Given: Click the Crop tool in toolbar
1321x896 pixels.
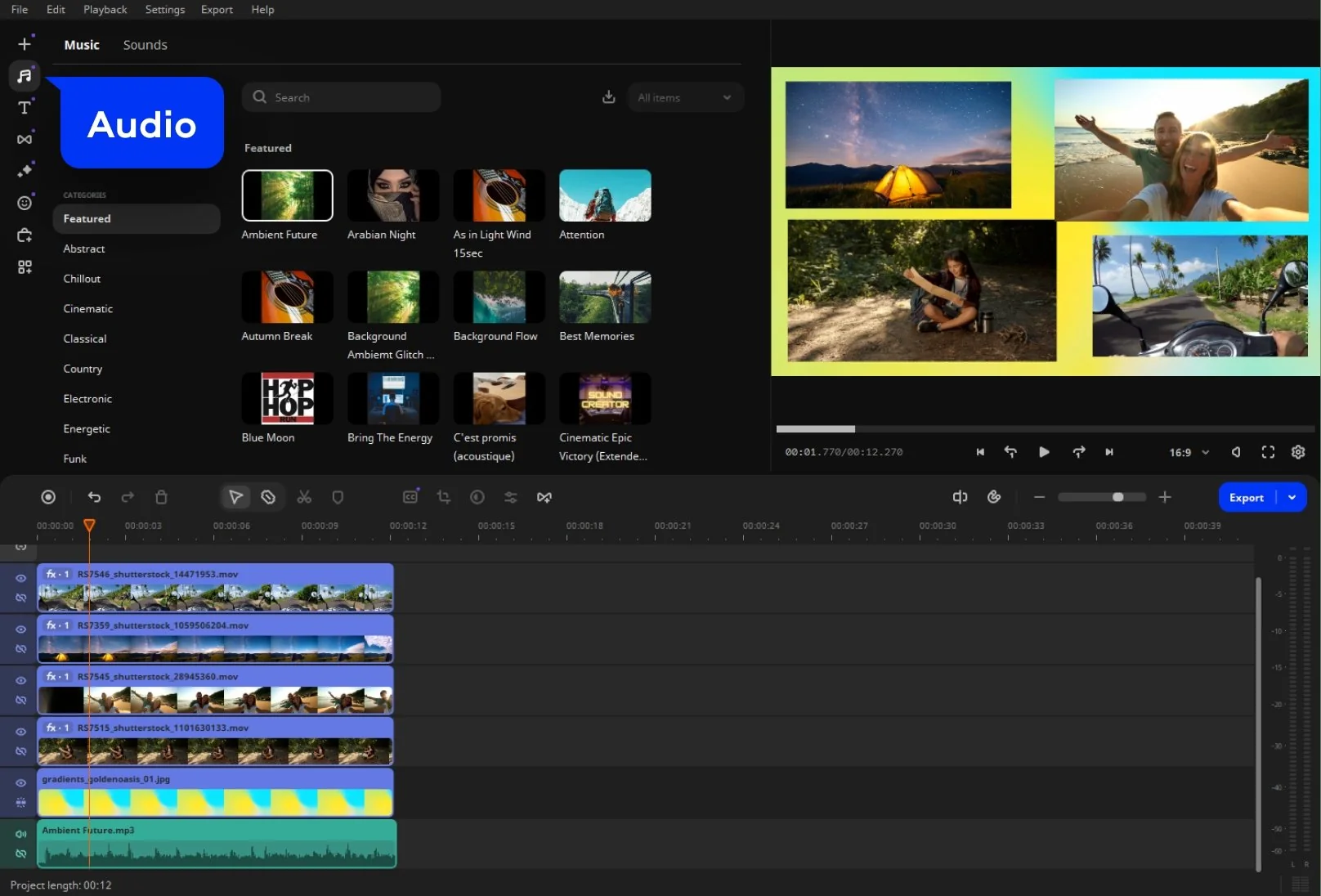Looking at the screenshot, I should 444,497.
